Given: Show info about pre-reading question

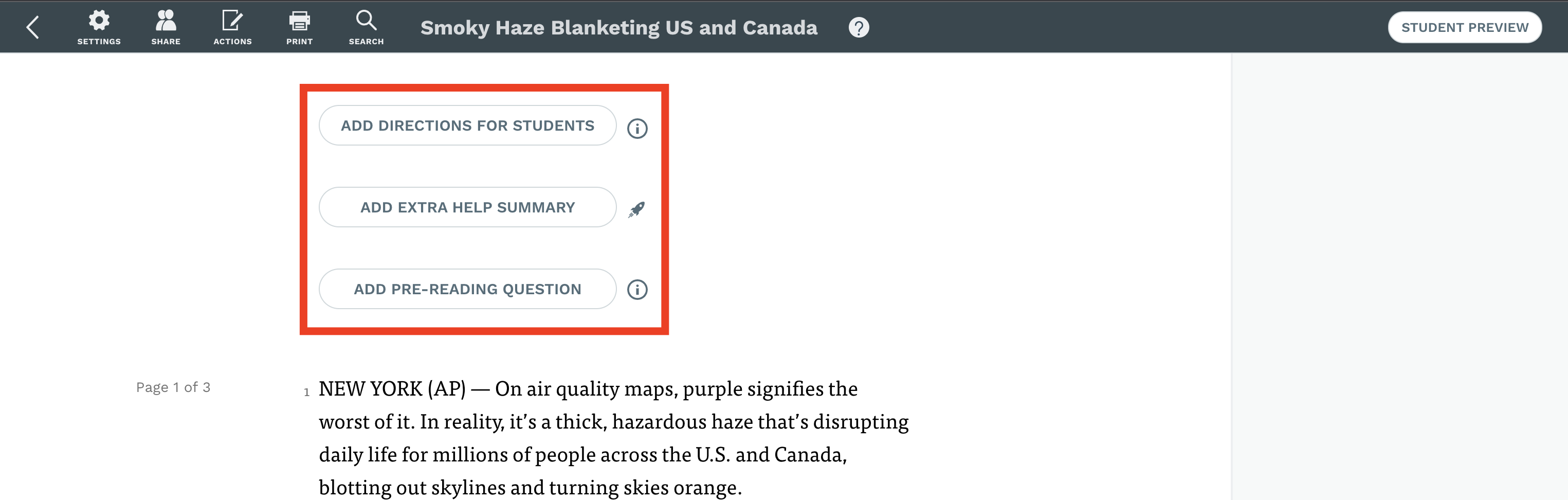Looking at the screenshot, I should 637,289.
